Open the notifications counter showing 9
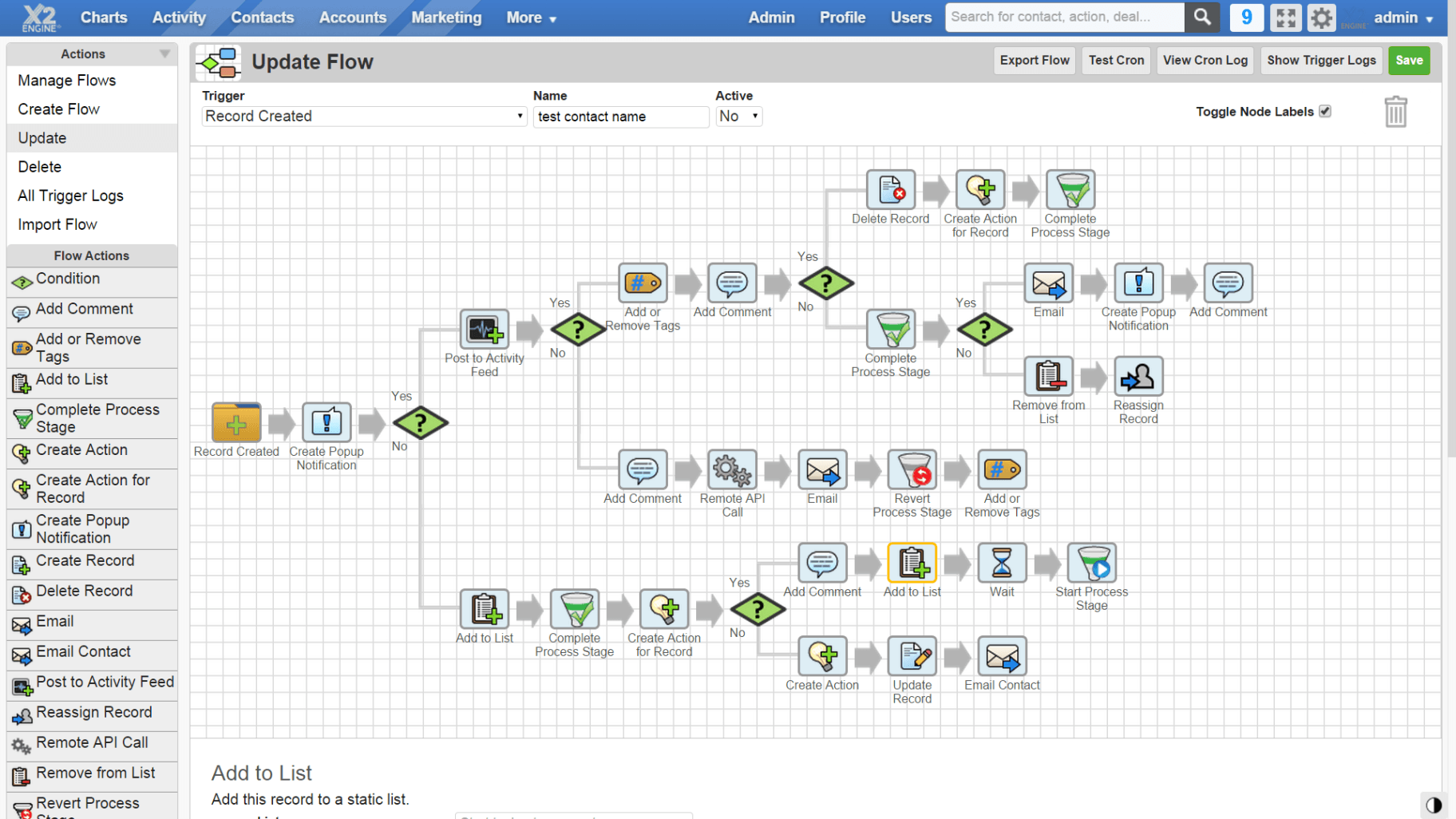Viewport: 1456px width, 819px height. point(1246,18)
